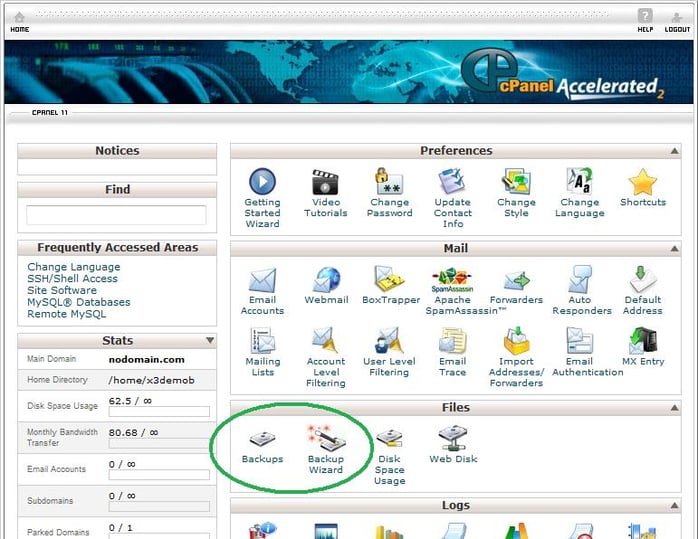Open the Forwarders icon
This screenshot has width=698, height=539.
click(516, 281)
